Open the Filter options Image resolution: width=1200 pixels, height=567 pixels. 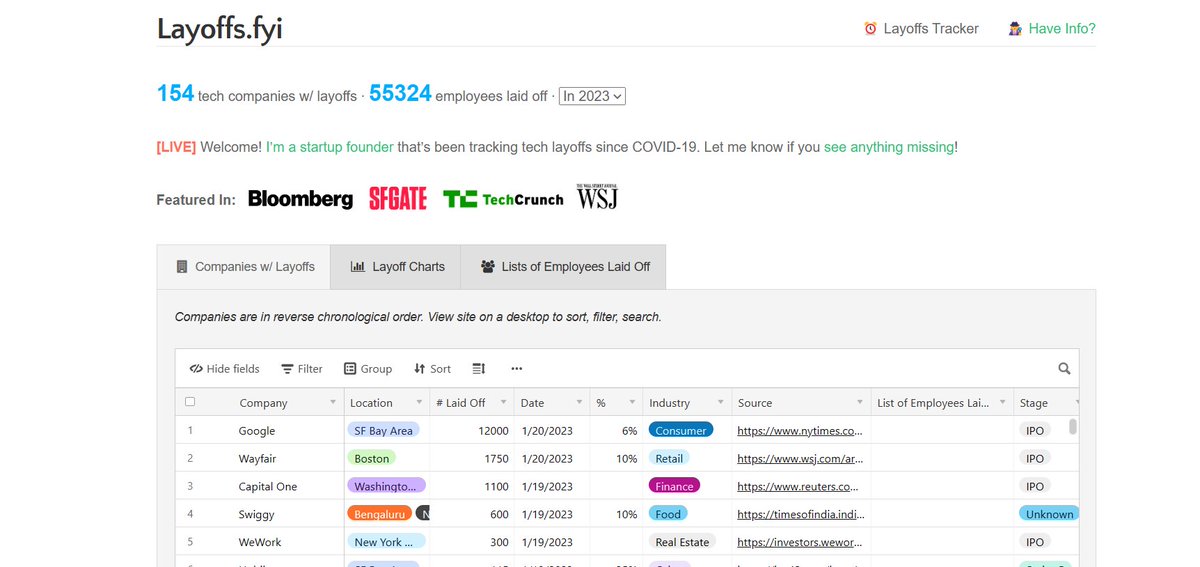[302, 369]
